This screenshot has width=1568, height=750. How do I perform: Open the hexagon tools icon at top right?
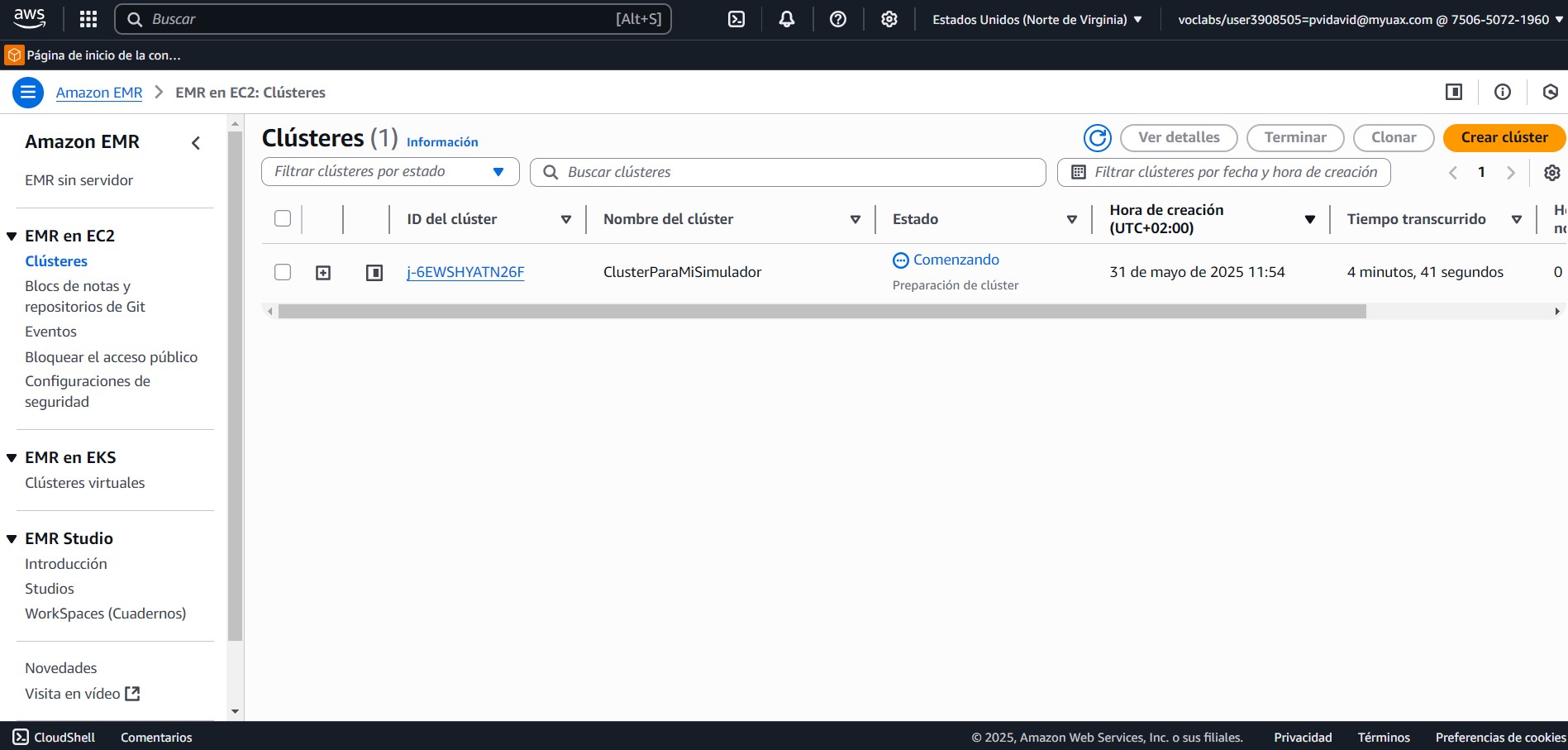coord(1551,92)
